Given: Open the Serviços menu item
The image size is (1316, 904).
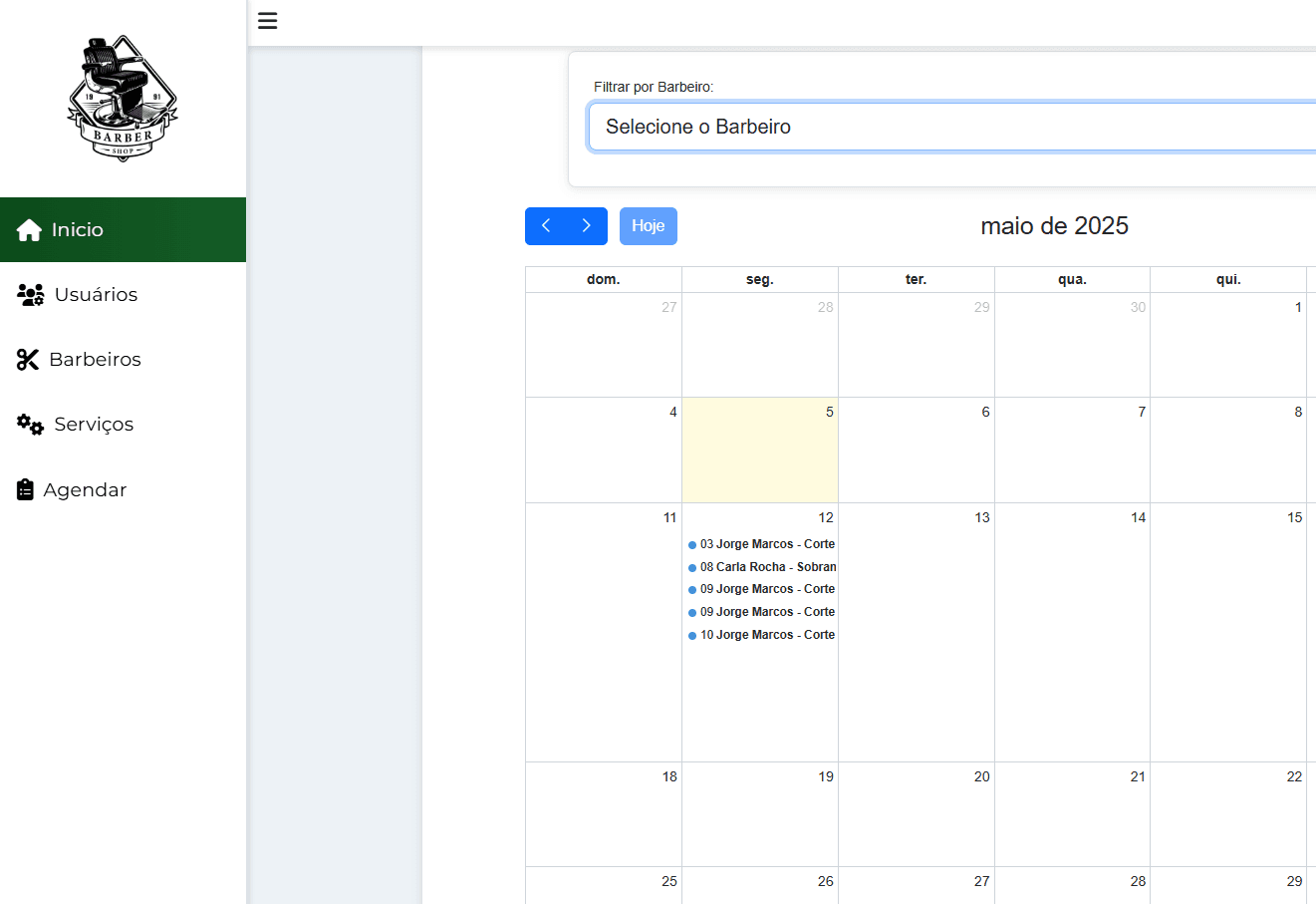Looking at the screenshot, I should tap(123, 425).
